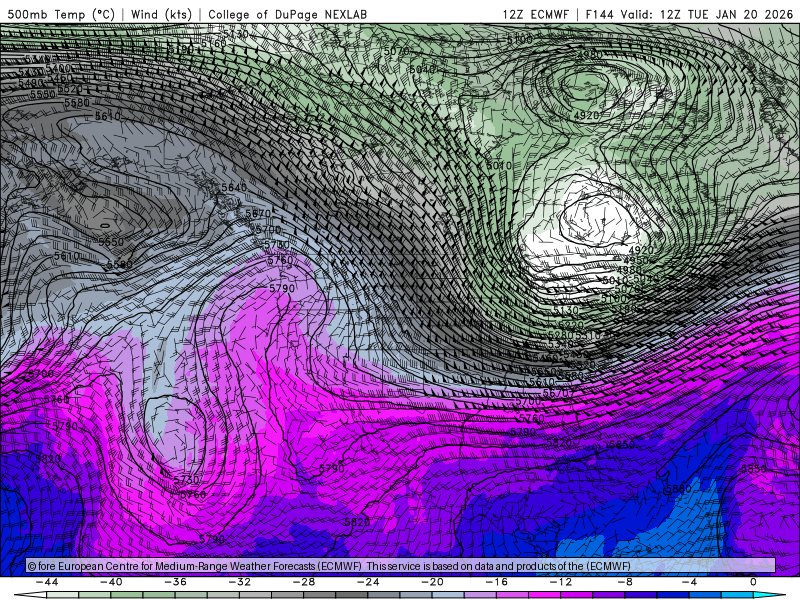The height and width of the screenshot is (600, 800).
Task: Click the "12Z TUE JAN 20 2026" valid time
Action: pos(727,14)
